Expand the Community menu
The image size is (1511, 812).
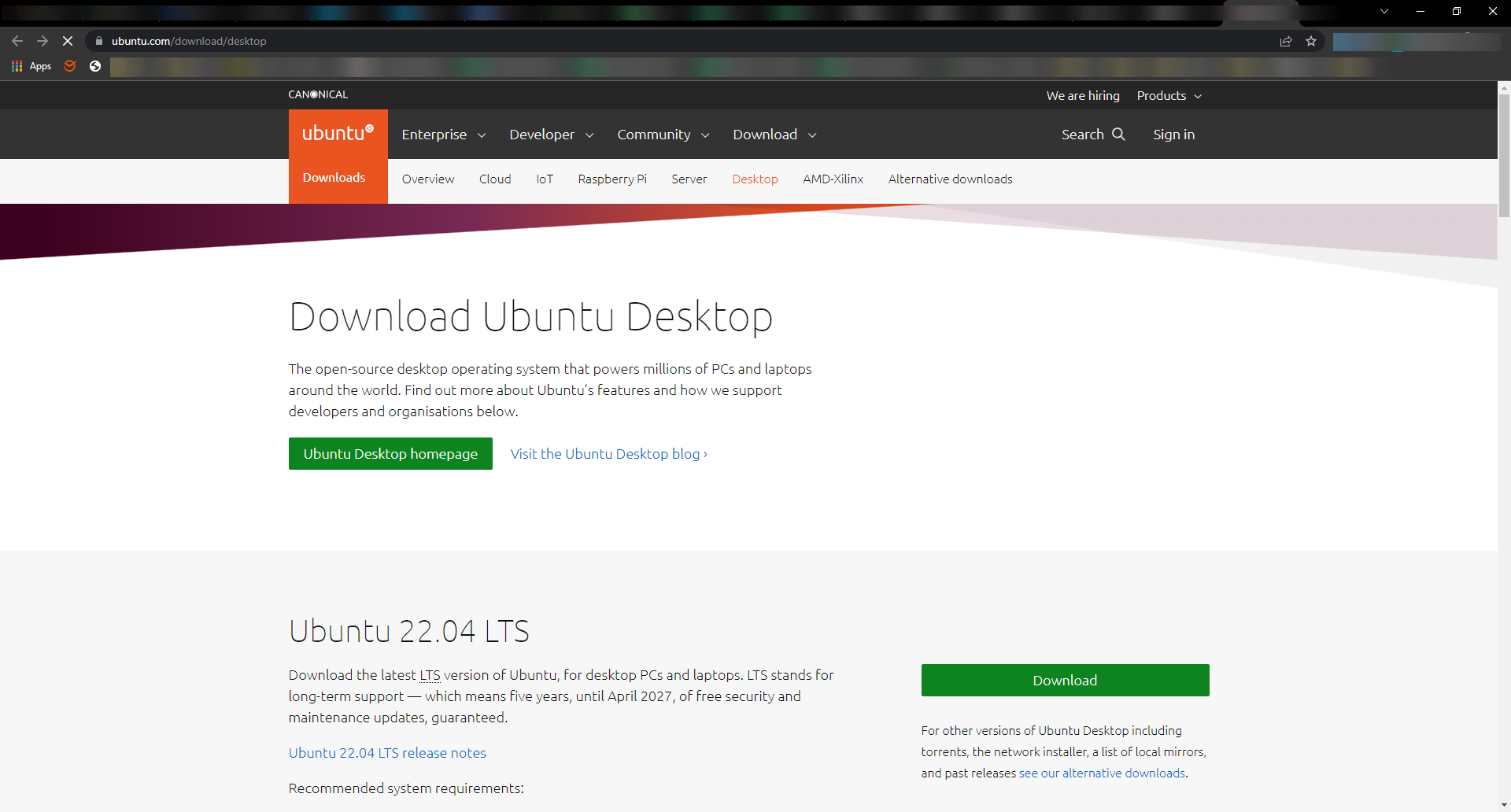[x=663, y=135]
